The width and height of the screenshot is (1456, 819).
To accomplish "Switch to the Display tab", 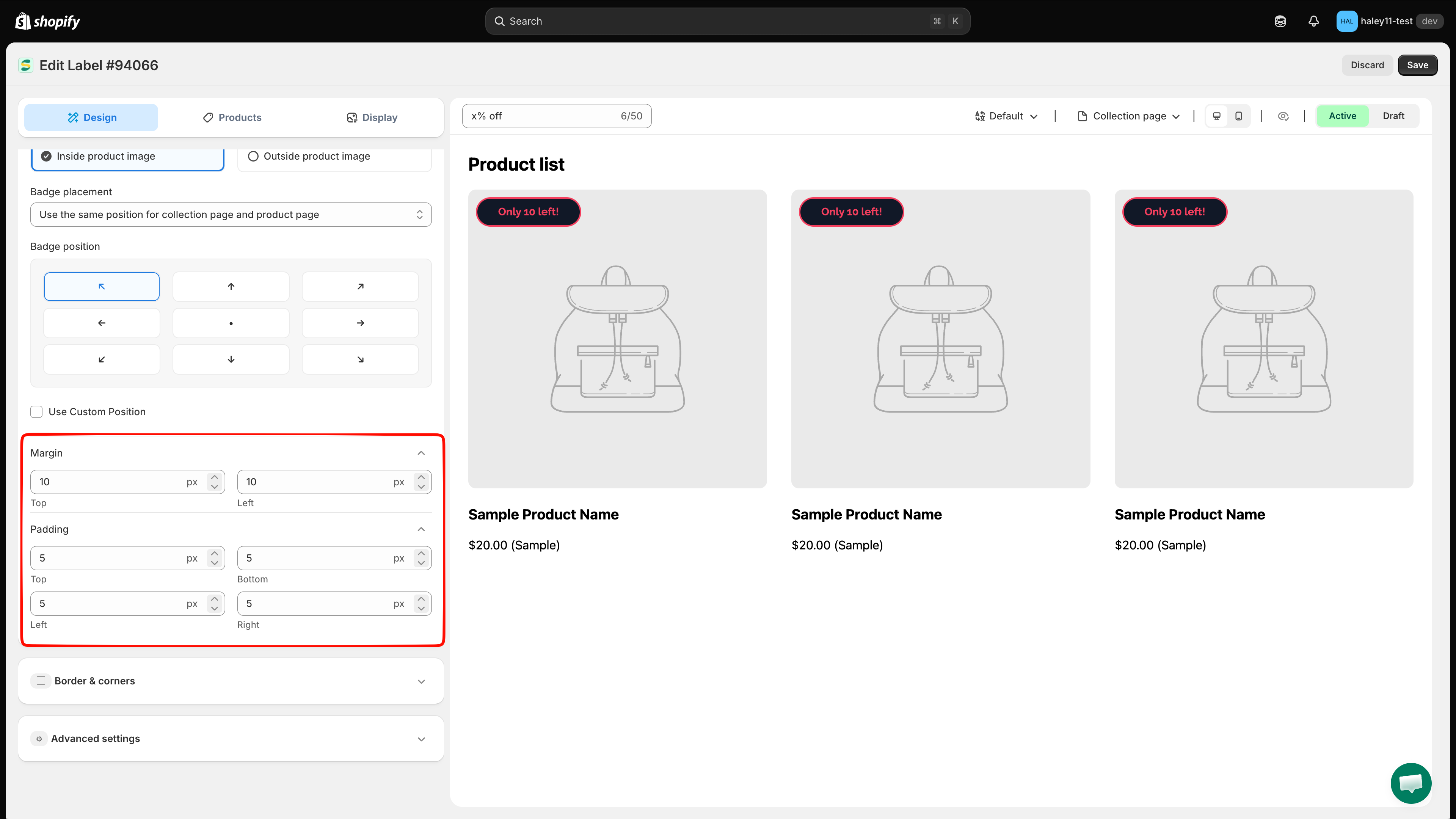I will [x=371, y=118].
